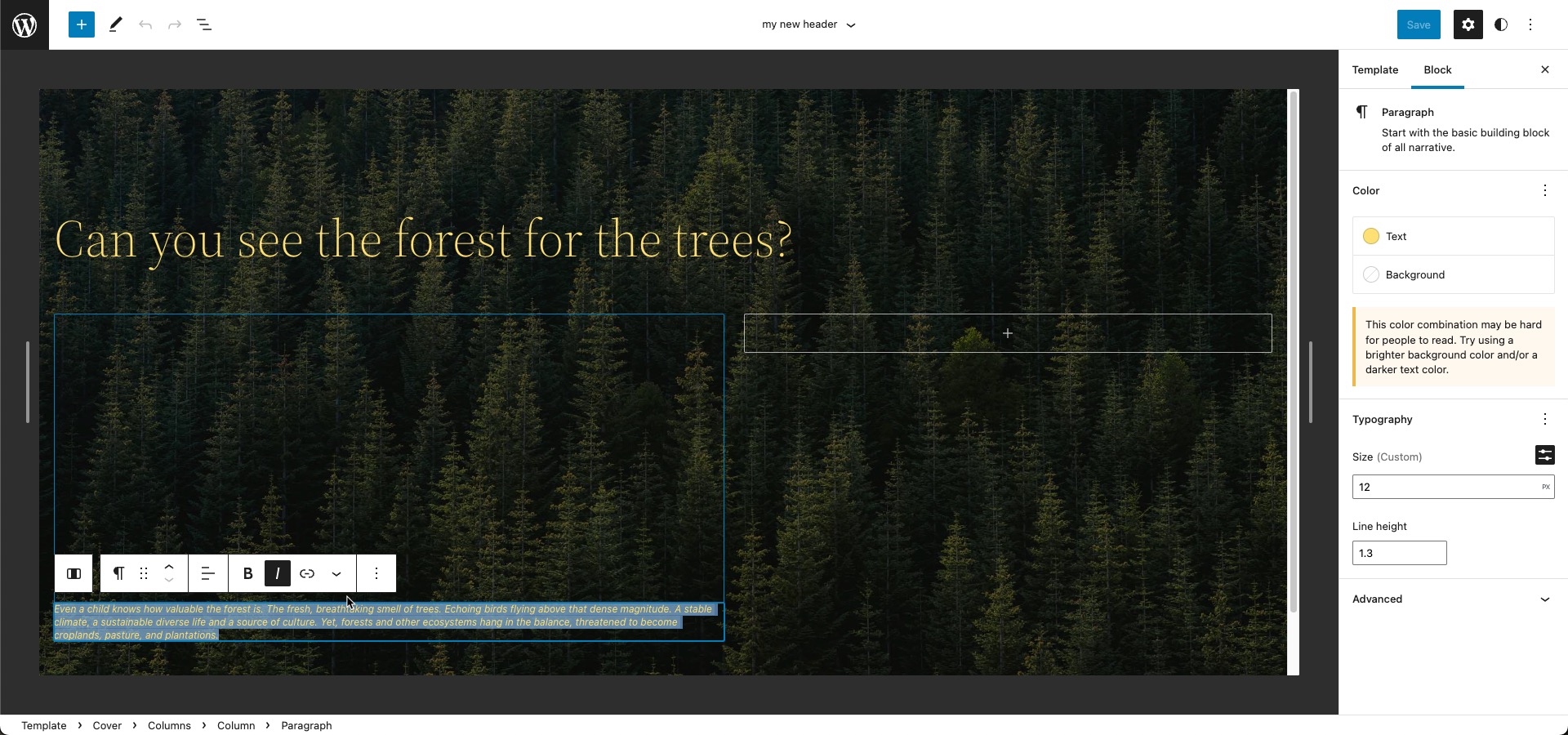Screen dimensions: 1568x735
Task: Open the 'my new header' dropdown
Action: [x=808, y=24]
